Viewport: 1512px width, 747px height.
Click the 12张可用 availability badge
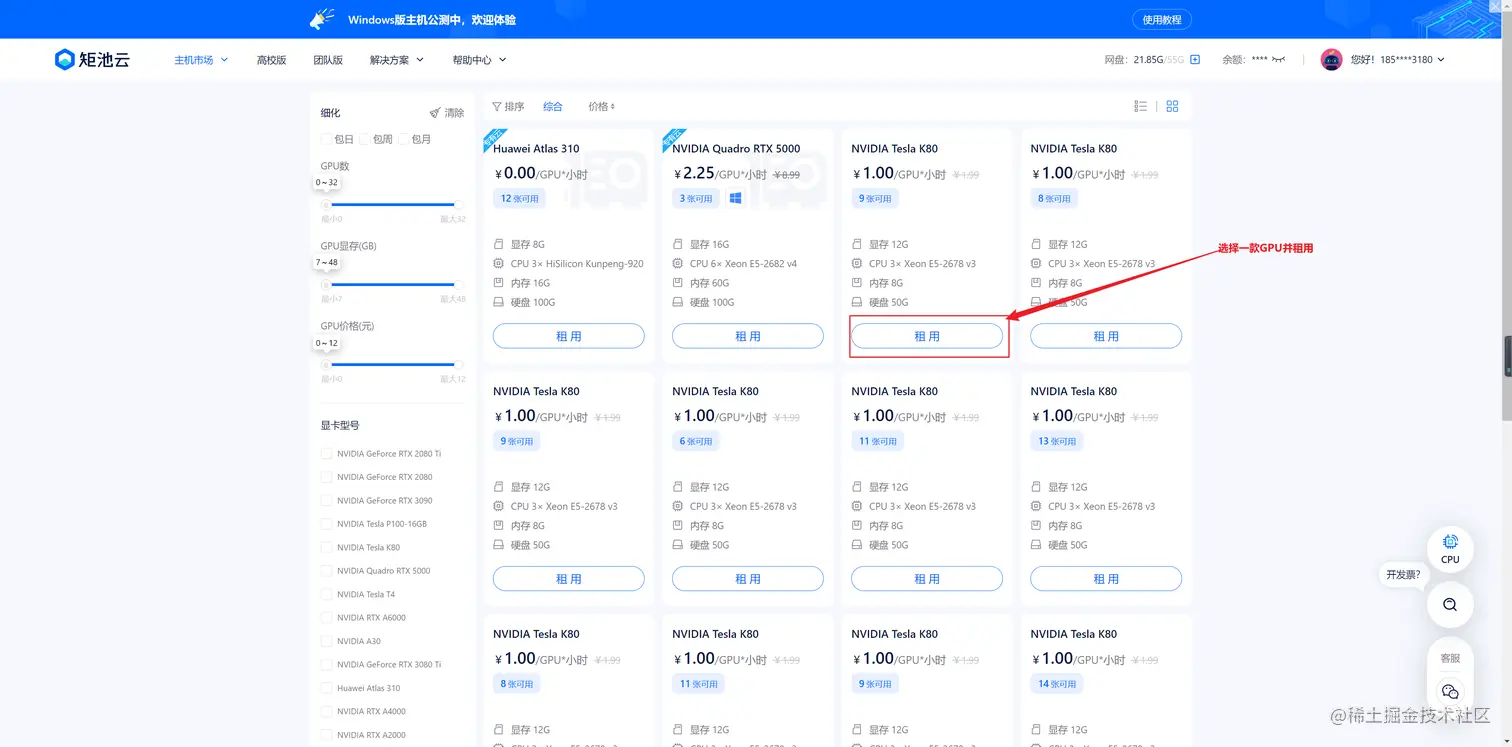519,198
